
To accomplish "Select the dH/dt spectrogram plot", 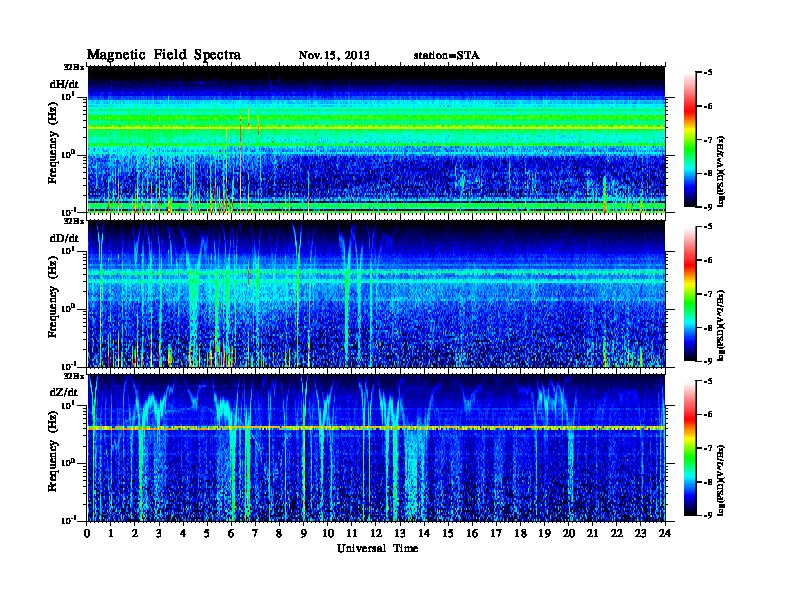I will (x=376, y=139).
